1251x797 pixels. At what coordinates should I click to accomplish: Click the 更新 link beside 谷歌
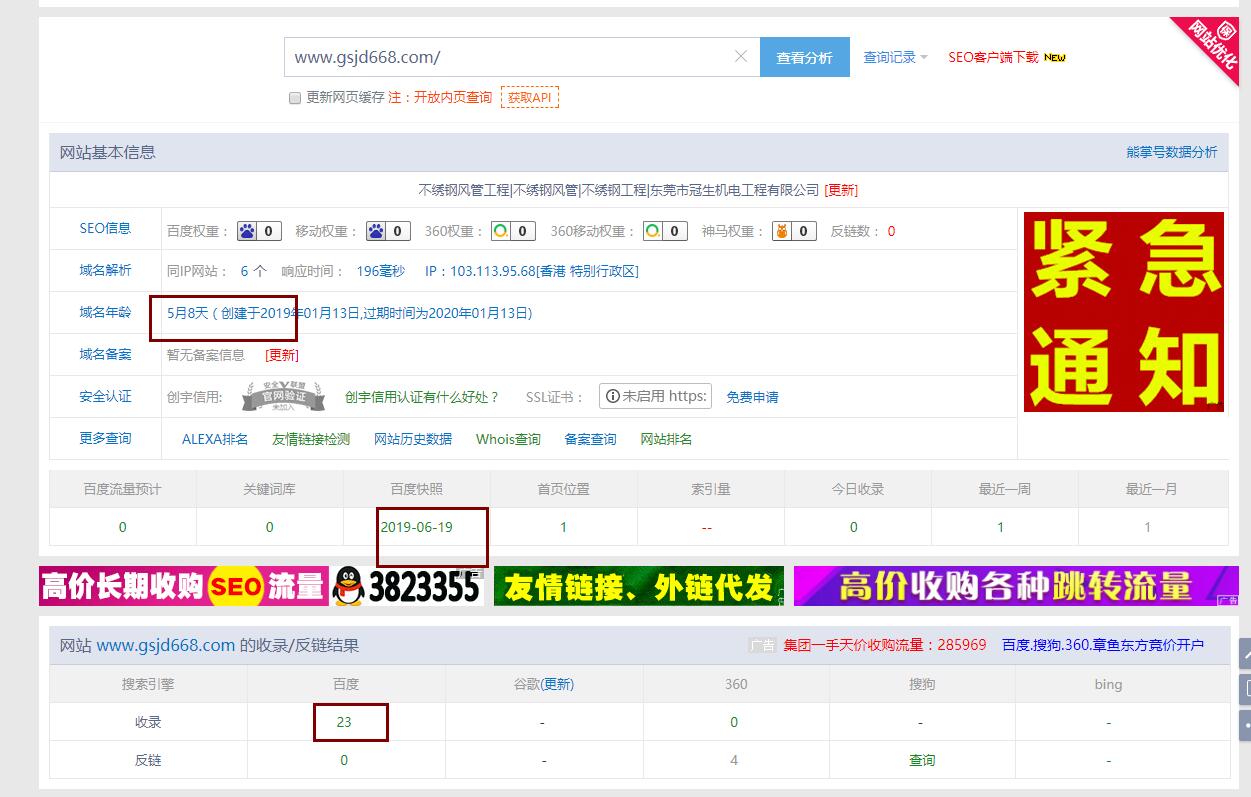[557, 684]
